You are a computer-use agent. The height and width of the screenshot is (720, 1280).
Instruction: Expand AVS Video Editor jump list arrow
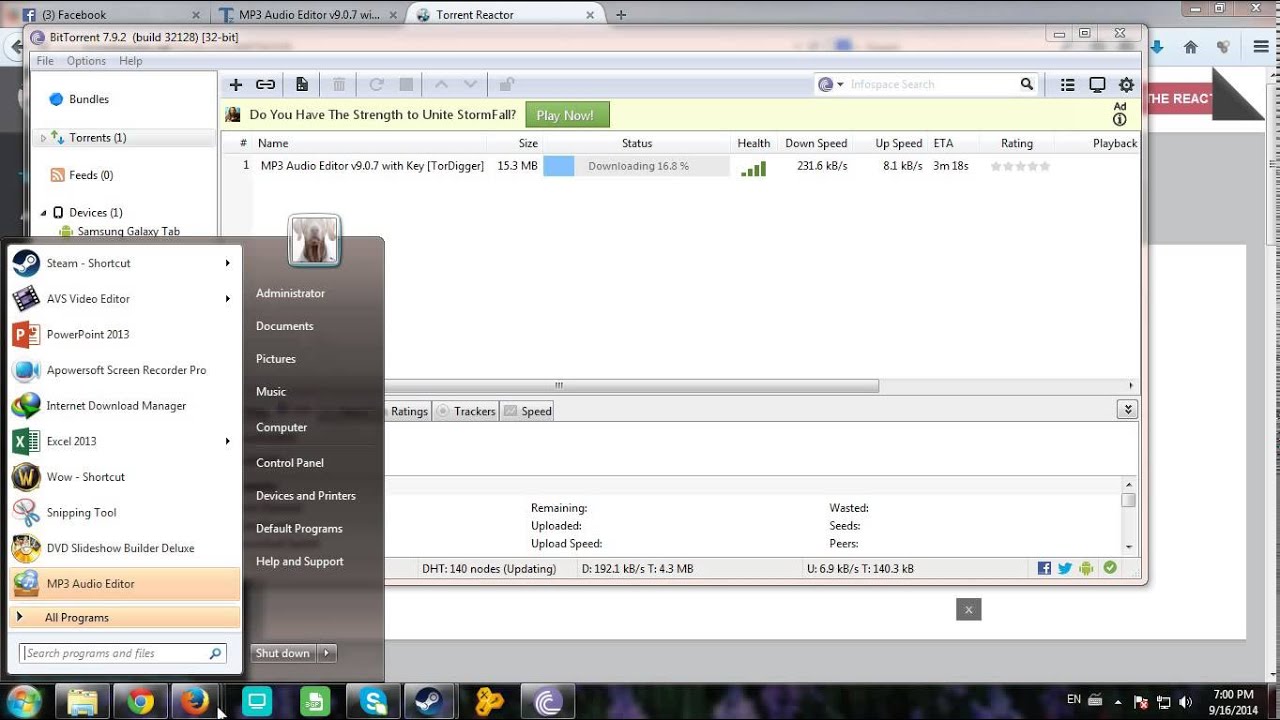tap(228, 299)
